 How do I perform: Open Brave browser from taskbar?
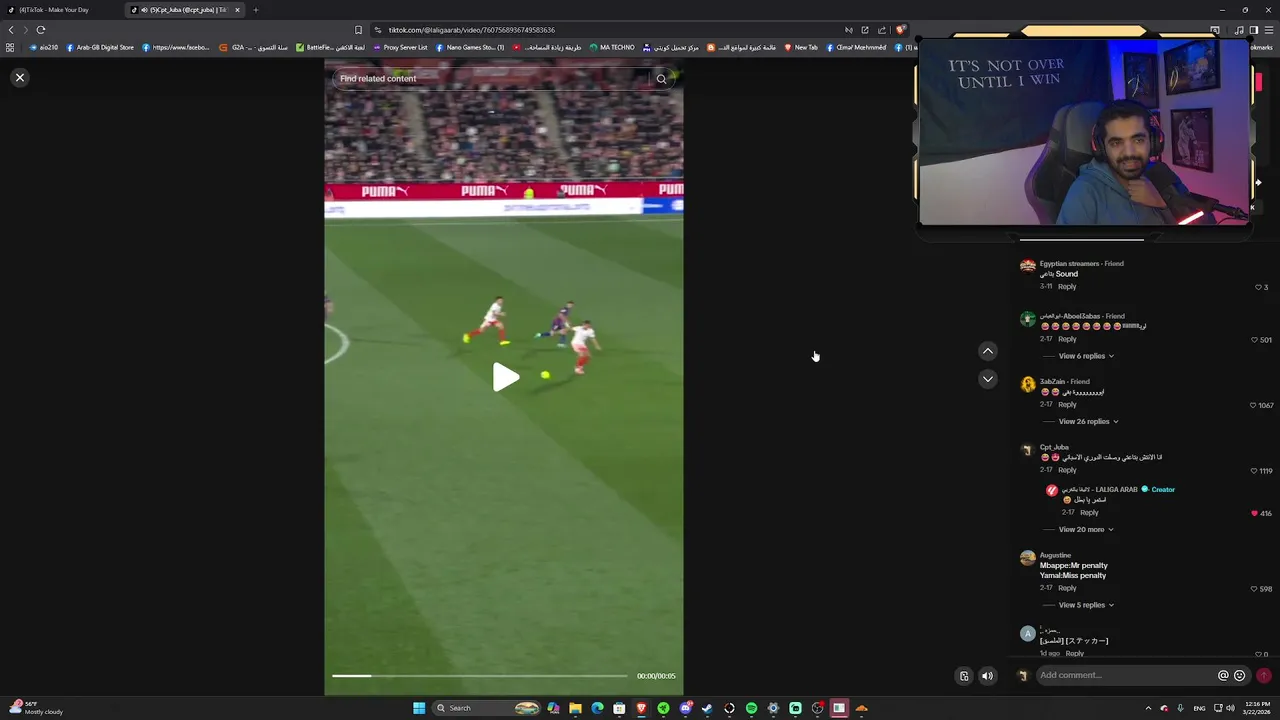pyautogui.click(x=641, y=708)
